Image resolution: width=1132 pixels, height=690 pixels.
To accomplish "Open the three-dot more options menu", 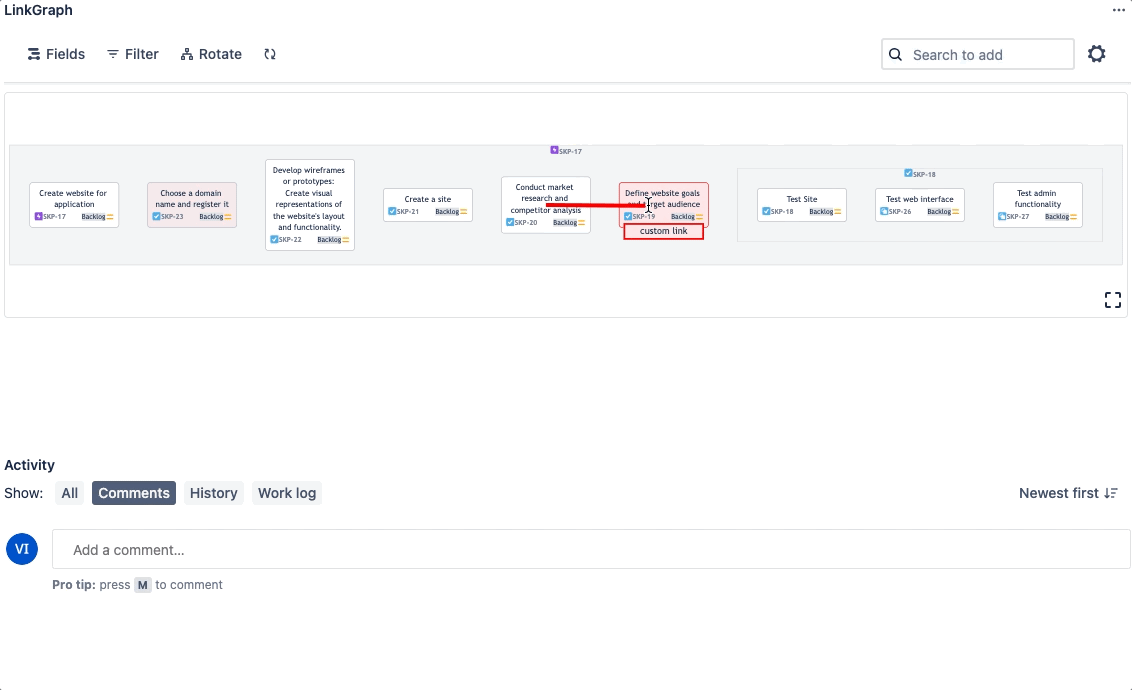I will pos(1119,10).
